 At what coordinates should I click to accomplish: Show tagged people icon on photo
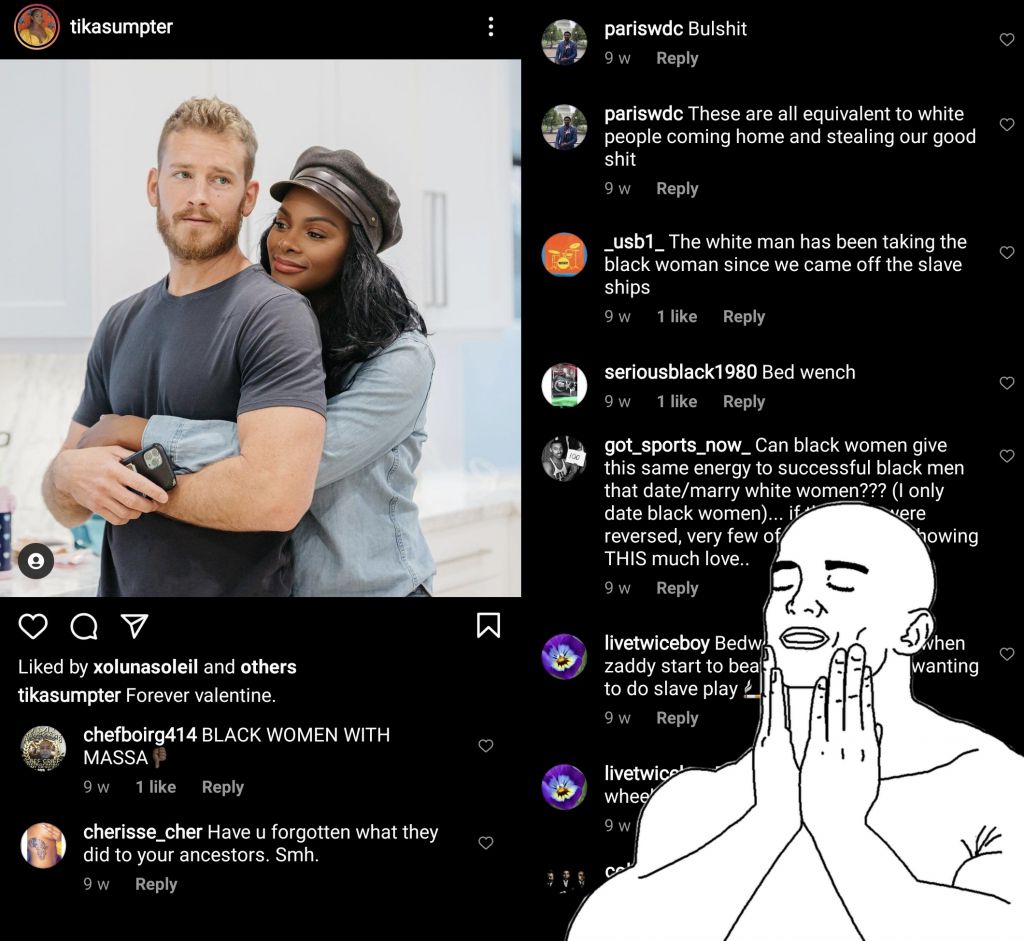click(x=36, y=561)
